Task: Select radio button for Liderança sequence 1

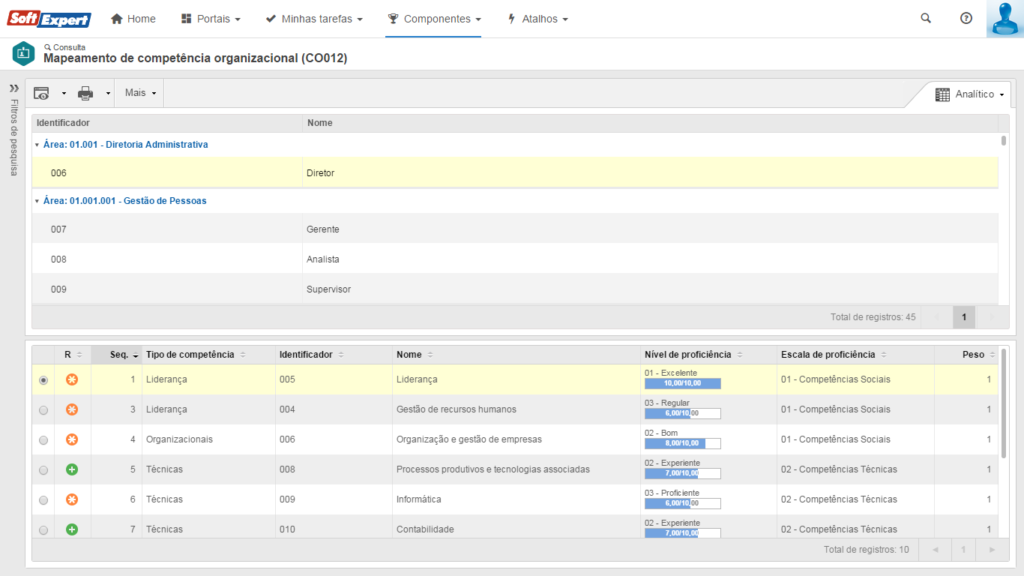Action: pyautogui.click(x=43, y=380)
